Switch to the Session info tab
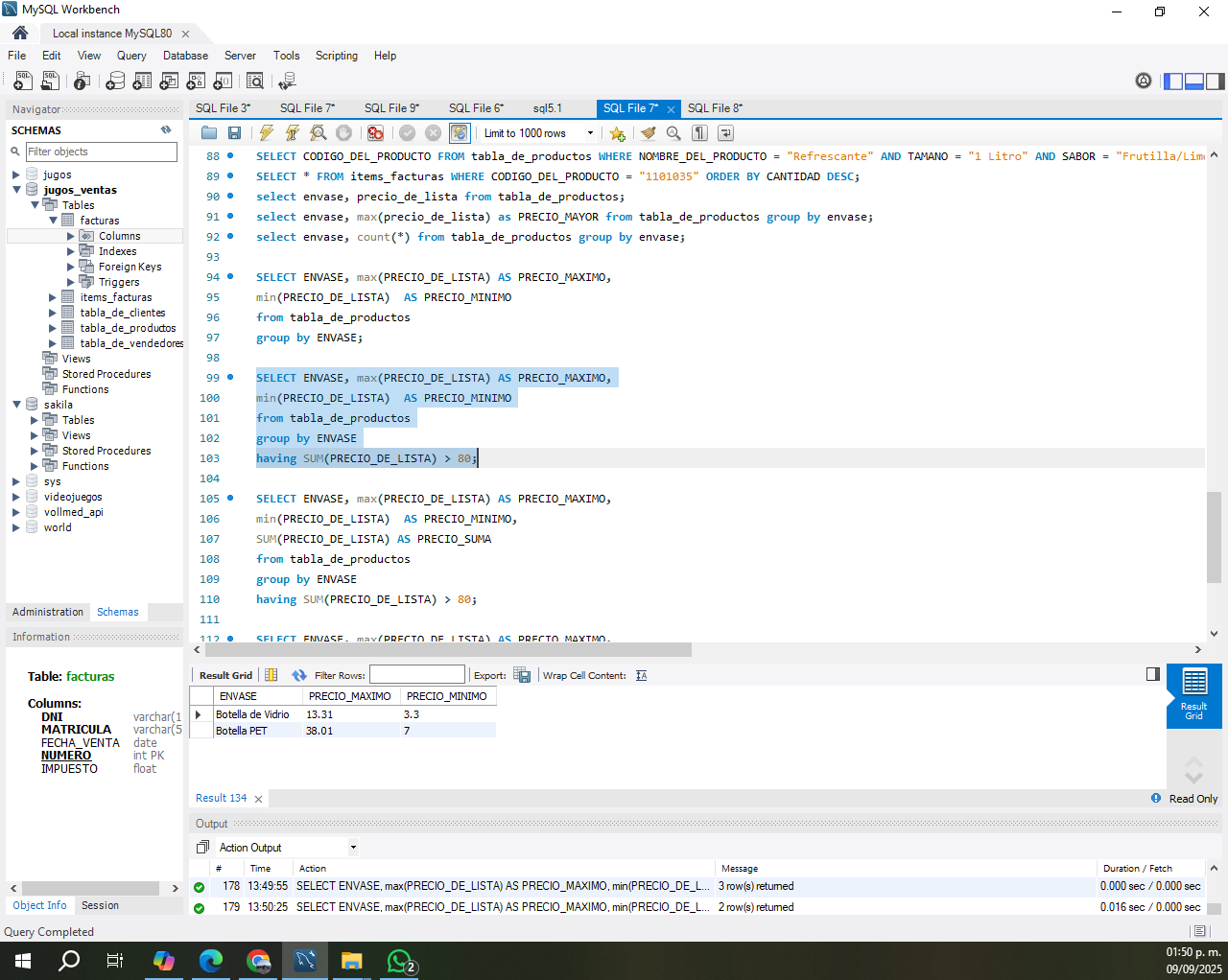 click(100, 905)
